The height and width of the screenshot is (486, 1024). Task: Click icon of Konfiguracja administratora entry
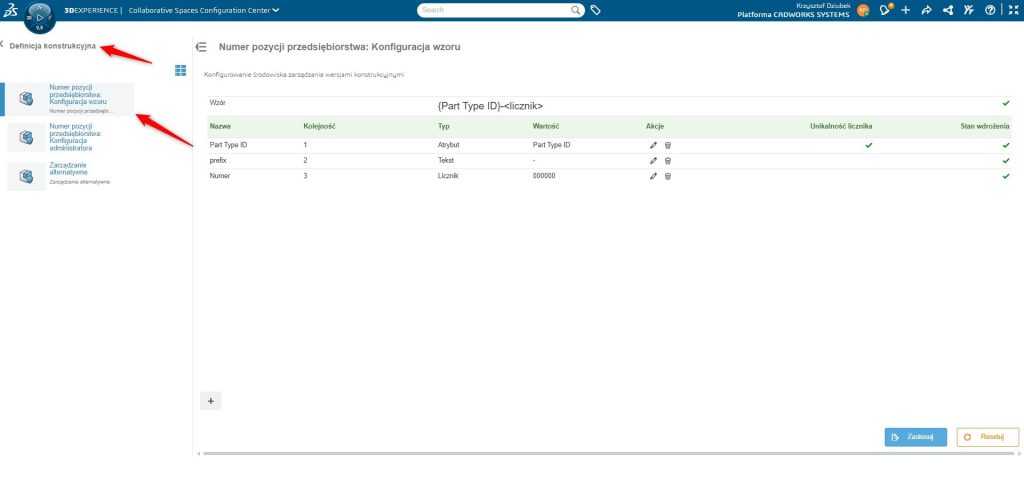(x=26, y=137)
